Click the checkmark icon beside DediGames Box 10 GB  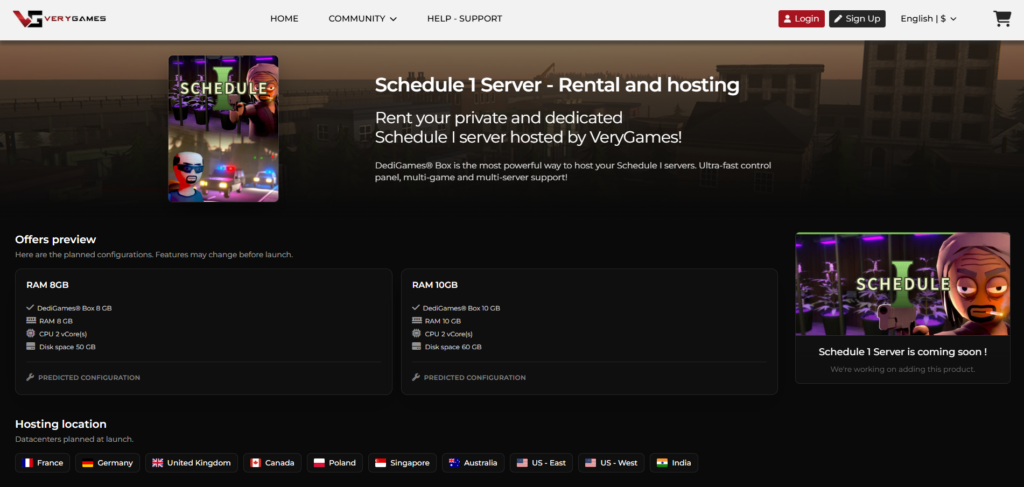coord(417,307)
